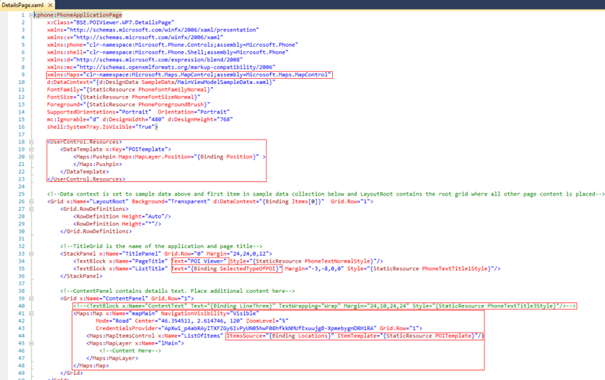Click Text="POI Viewer" on the PageTitle line
This screenshot has height=380, width=605.
(x=200, y=261)
